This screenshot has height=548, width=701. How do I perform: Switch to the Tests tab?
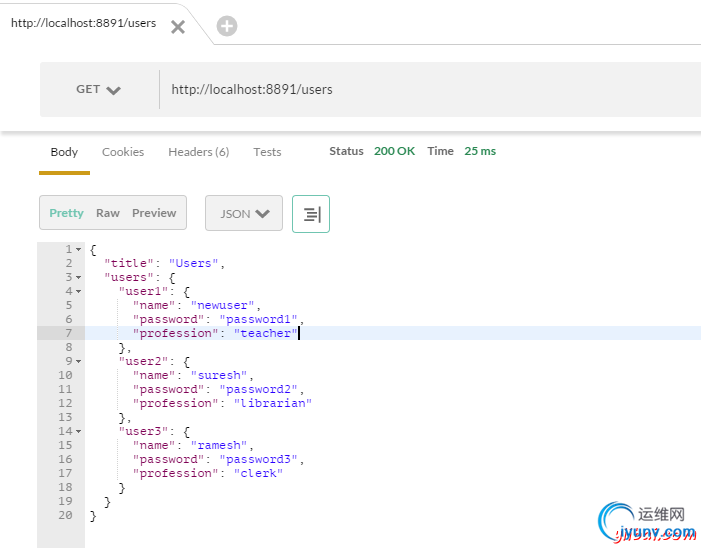click(x=267, y=152)
